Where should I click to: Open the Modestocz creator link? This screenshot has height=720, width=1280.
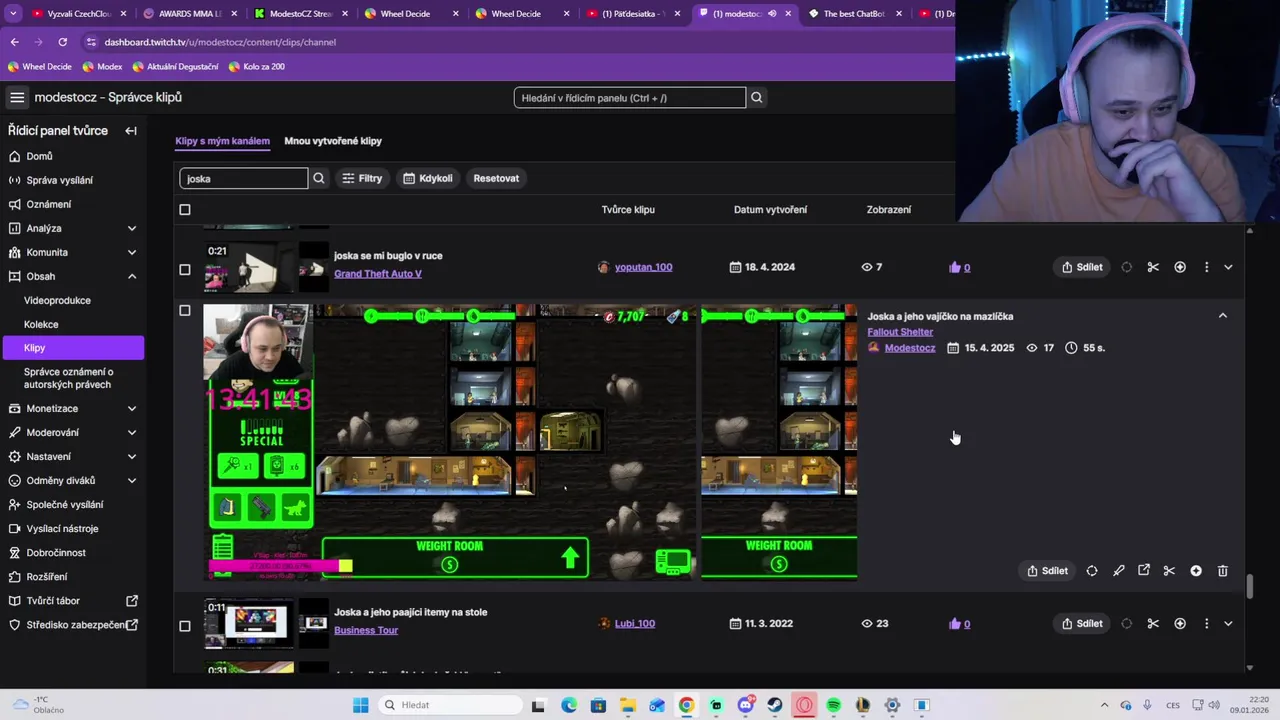[910, 348]
